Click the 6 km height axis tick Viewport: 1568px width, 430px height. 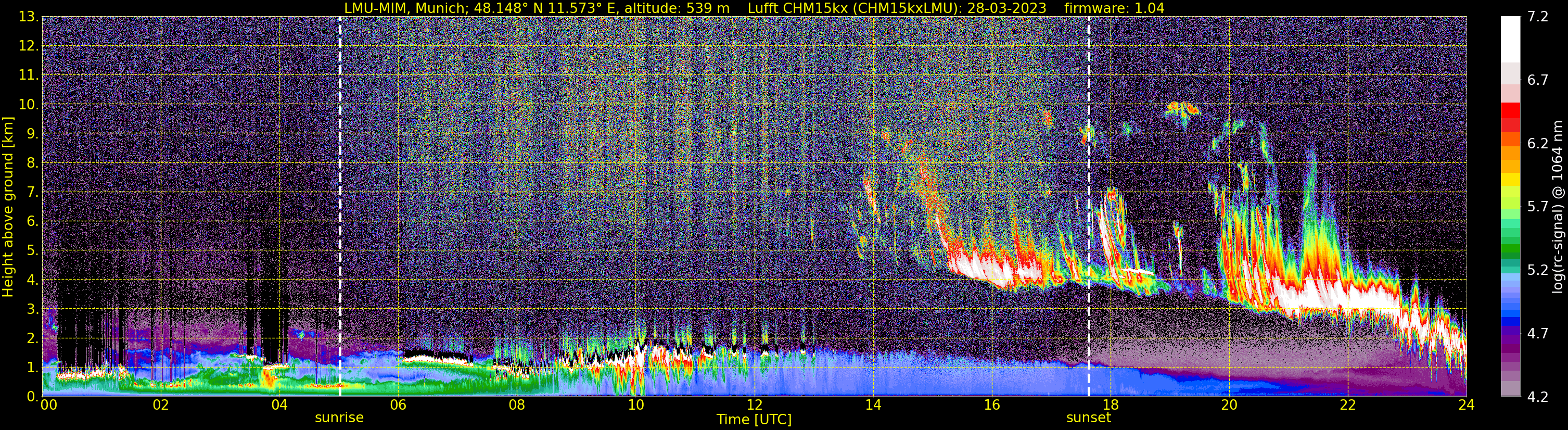click(x=33, y=222)
